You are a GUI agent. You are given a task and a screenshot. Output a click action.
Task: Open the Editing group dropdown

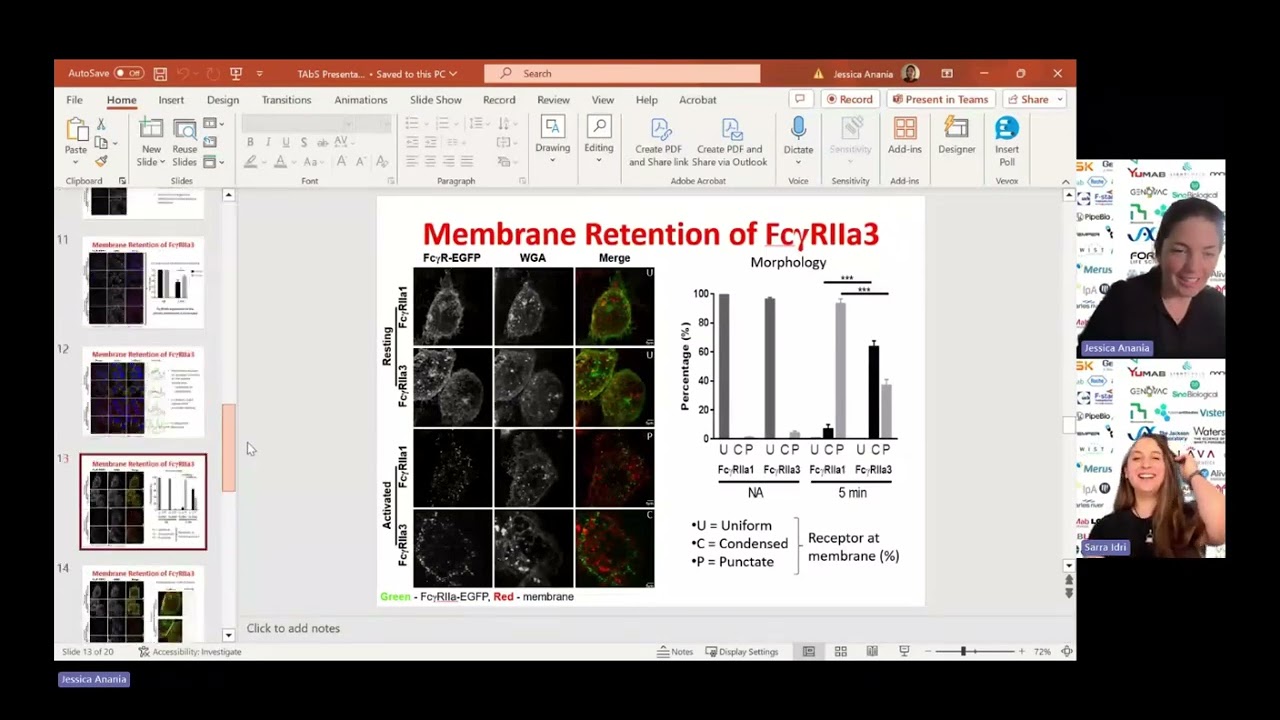(x=599, y=139)
